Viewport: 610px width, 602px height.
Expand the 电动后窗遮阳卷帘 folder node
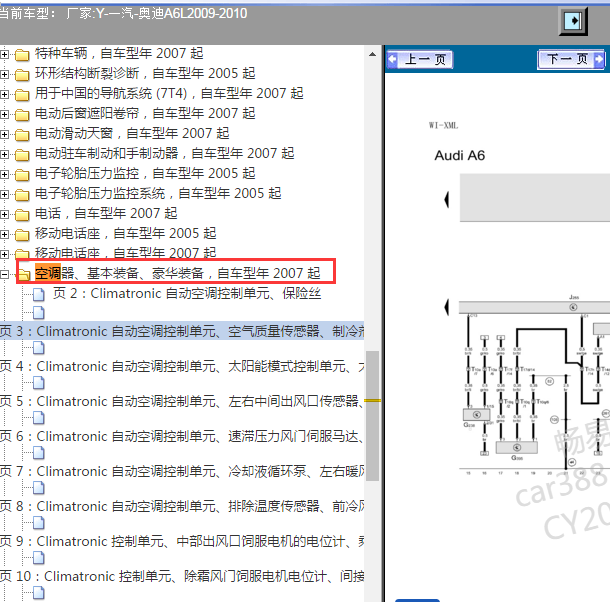point(4,114)
